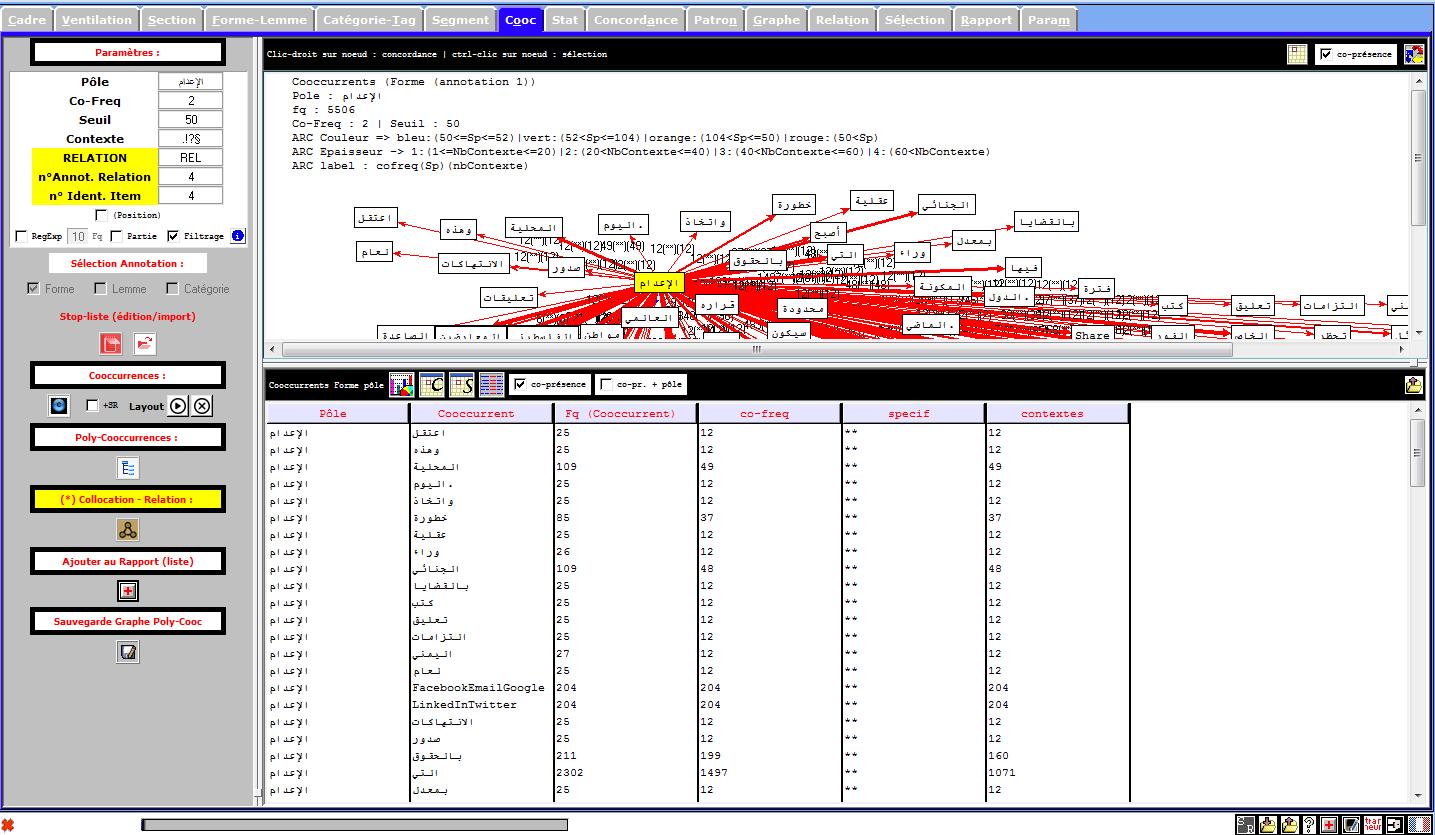This screenshot has height=835, width=1435.
Task: Click the folder download icon in bottom bar
Action: (1268, 825)
